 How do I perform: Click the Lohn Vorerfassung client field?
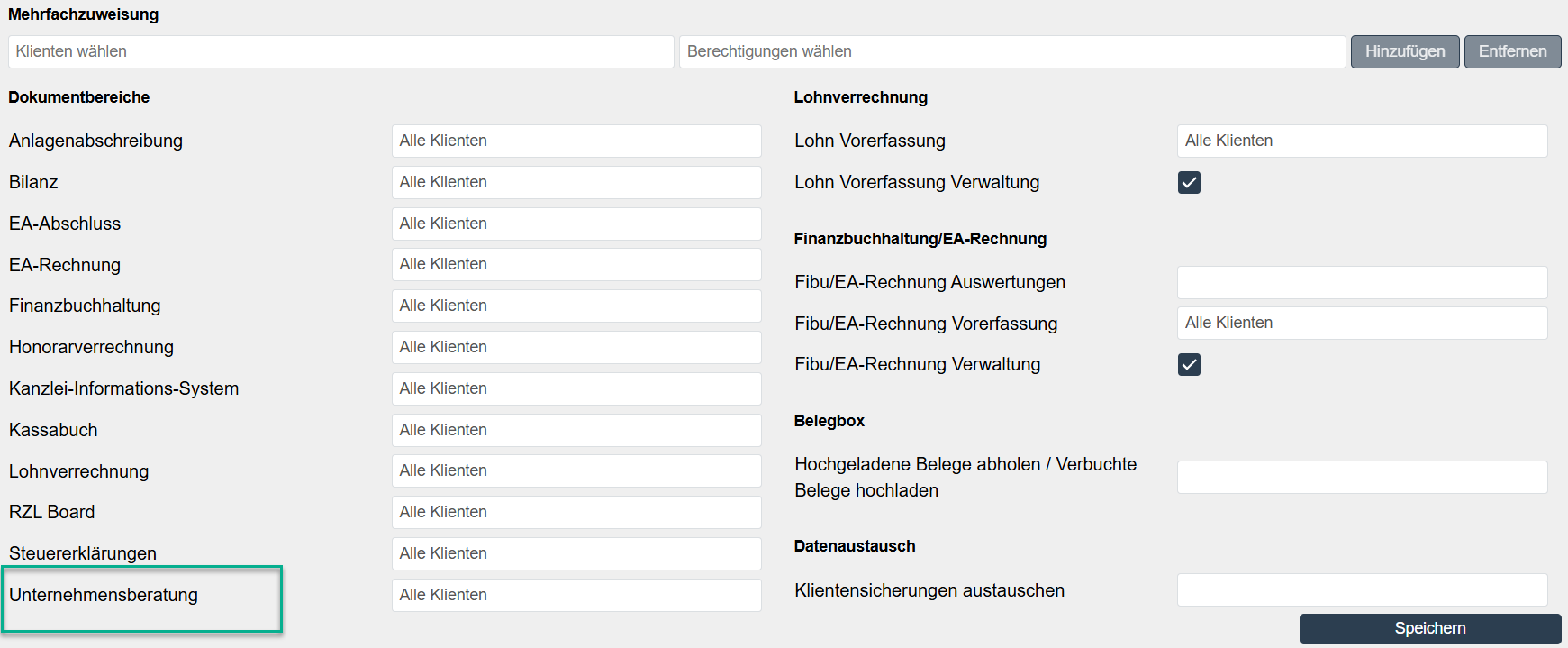(1362, 141)
